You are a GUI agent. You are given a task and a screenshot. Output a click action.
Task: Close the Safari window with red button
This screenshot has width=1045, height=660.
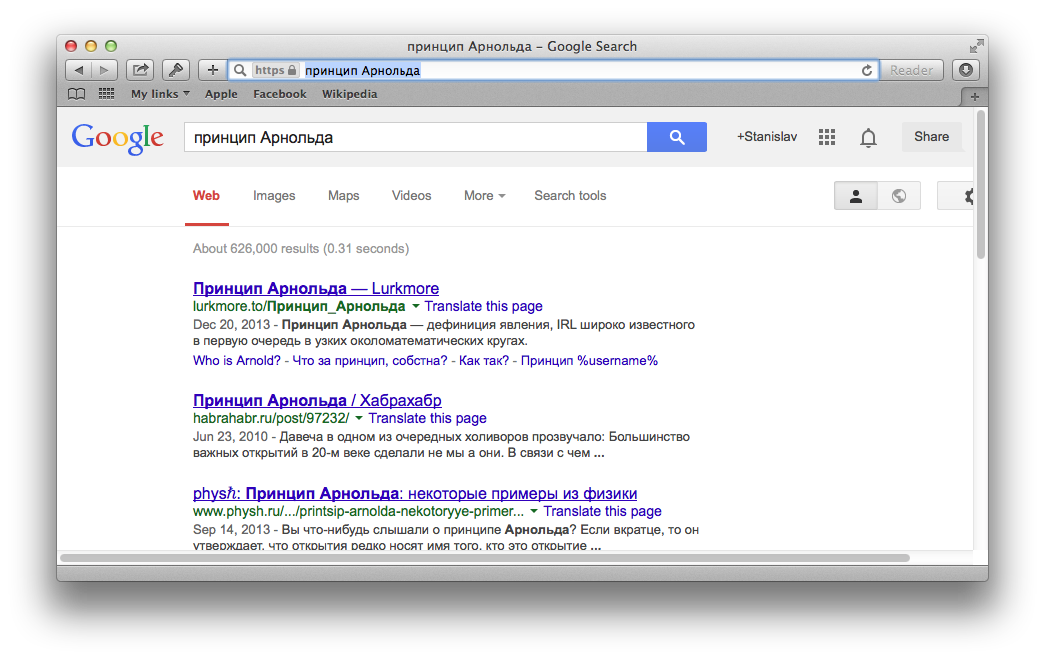click(x=71, y=46)
